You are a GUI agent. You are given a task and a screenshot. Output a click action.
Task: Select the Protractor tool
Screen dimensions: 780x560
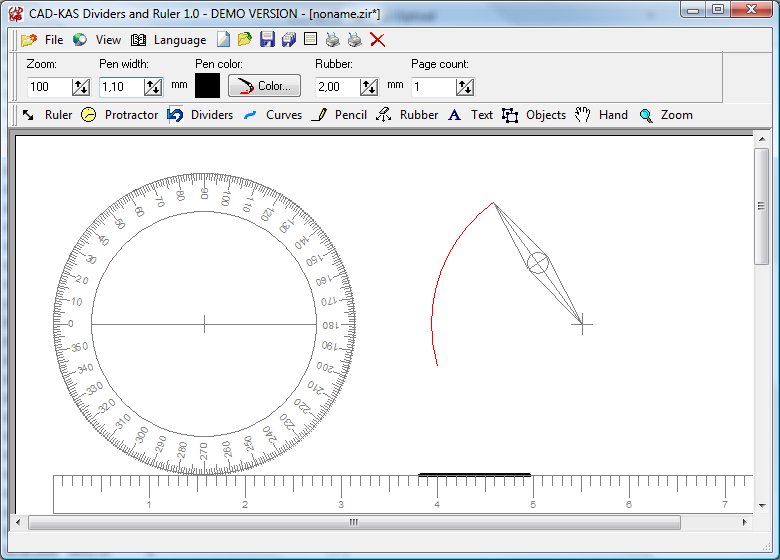click(x=120, y=115)
